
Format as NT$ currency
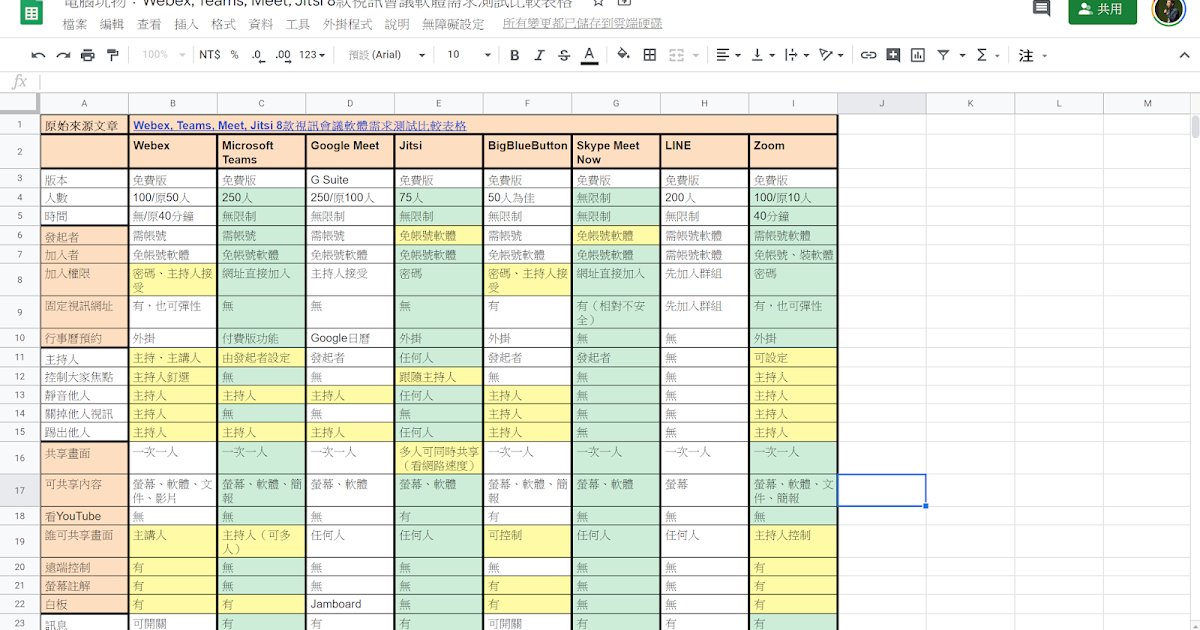pos(210,55)
